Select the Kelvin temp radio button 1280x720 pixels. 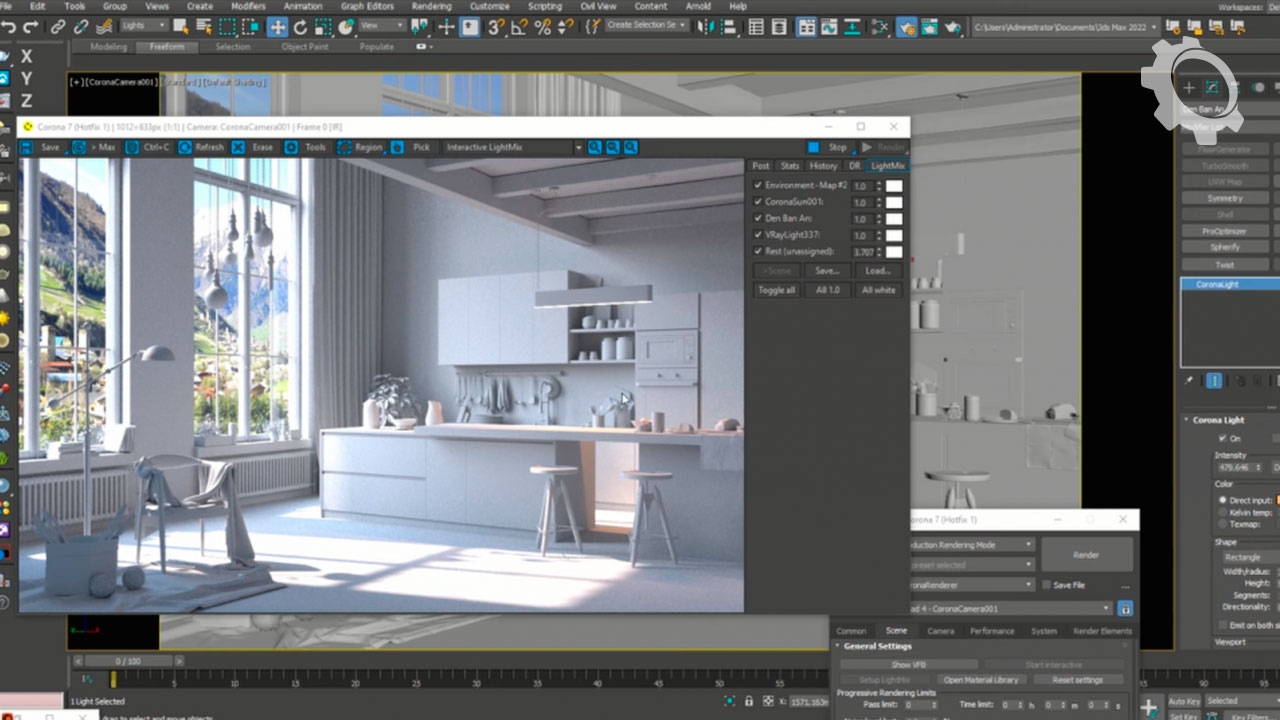(1222, 512)
